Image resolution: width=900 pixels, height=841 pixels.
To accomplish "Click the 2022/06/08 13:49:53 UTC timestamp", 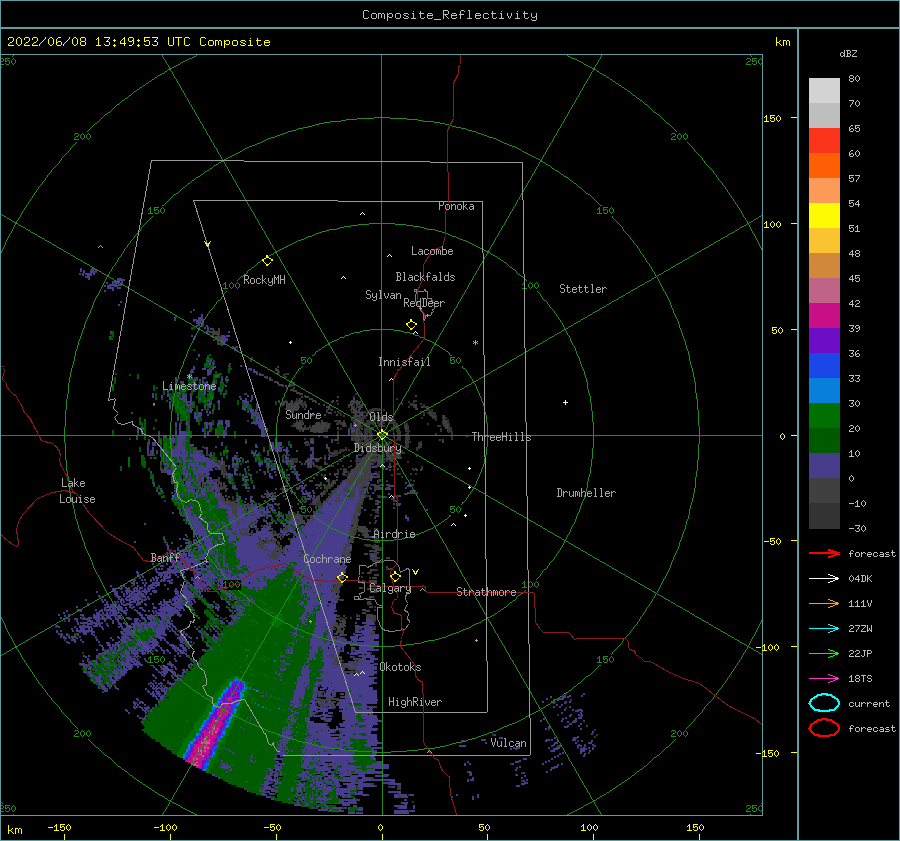I will 91,42.
